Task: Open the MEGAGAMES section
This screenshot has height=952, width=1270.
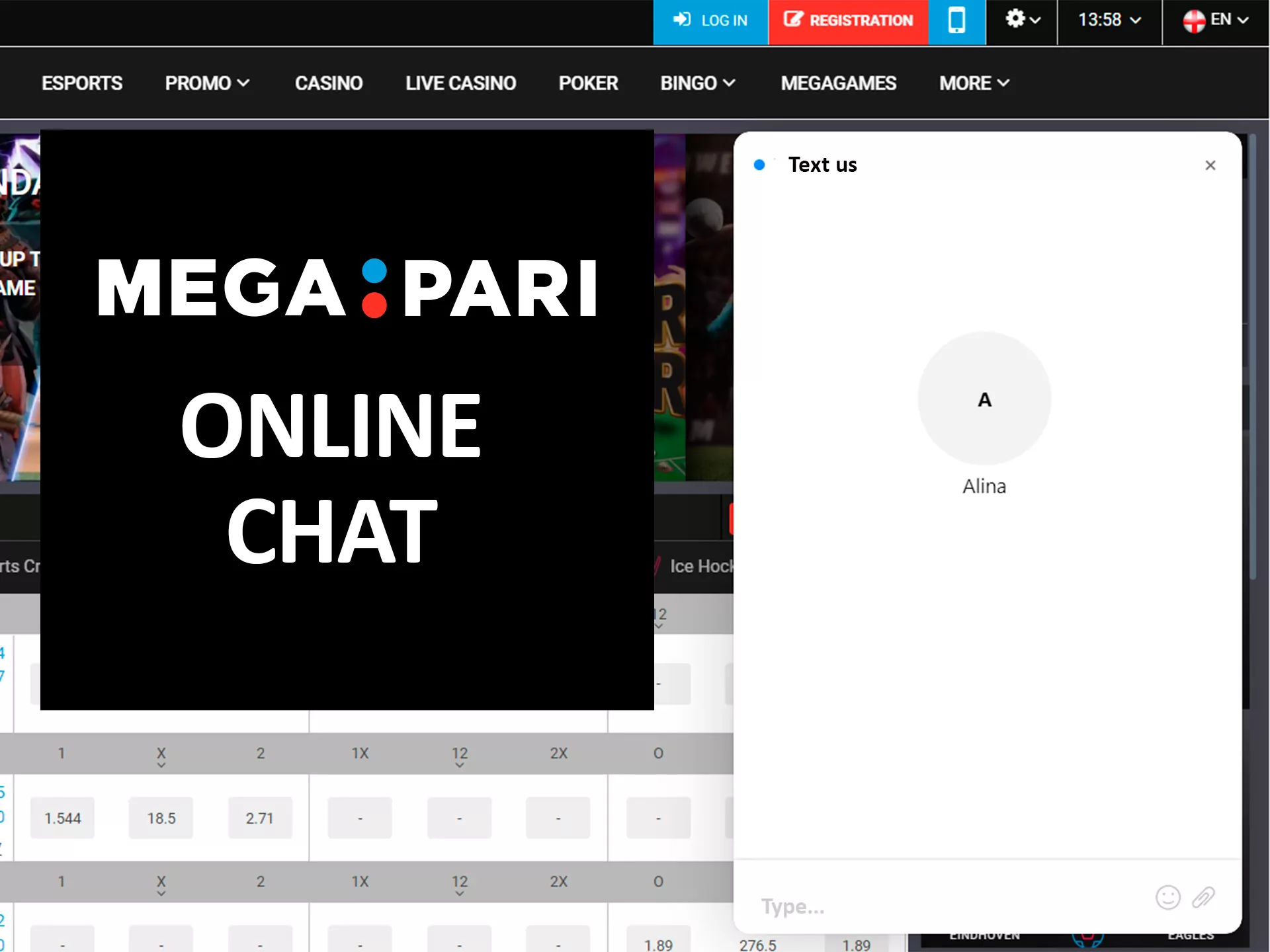Action: pos(838,83)
